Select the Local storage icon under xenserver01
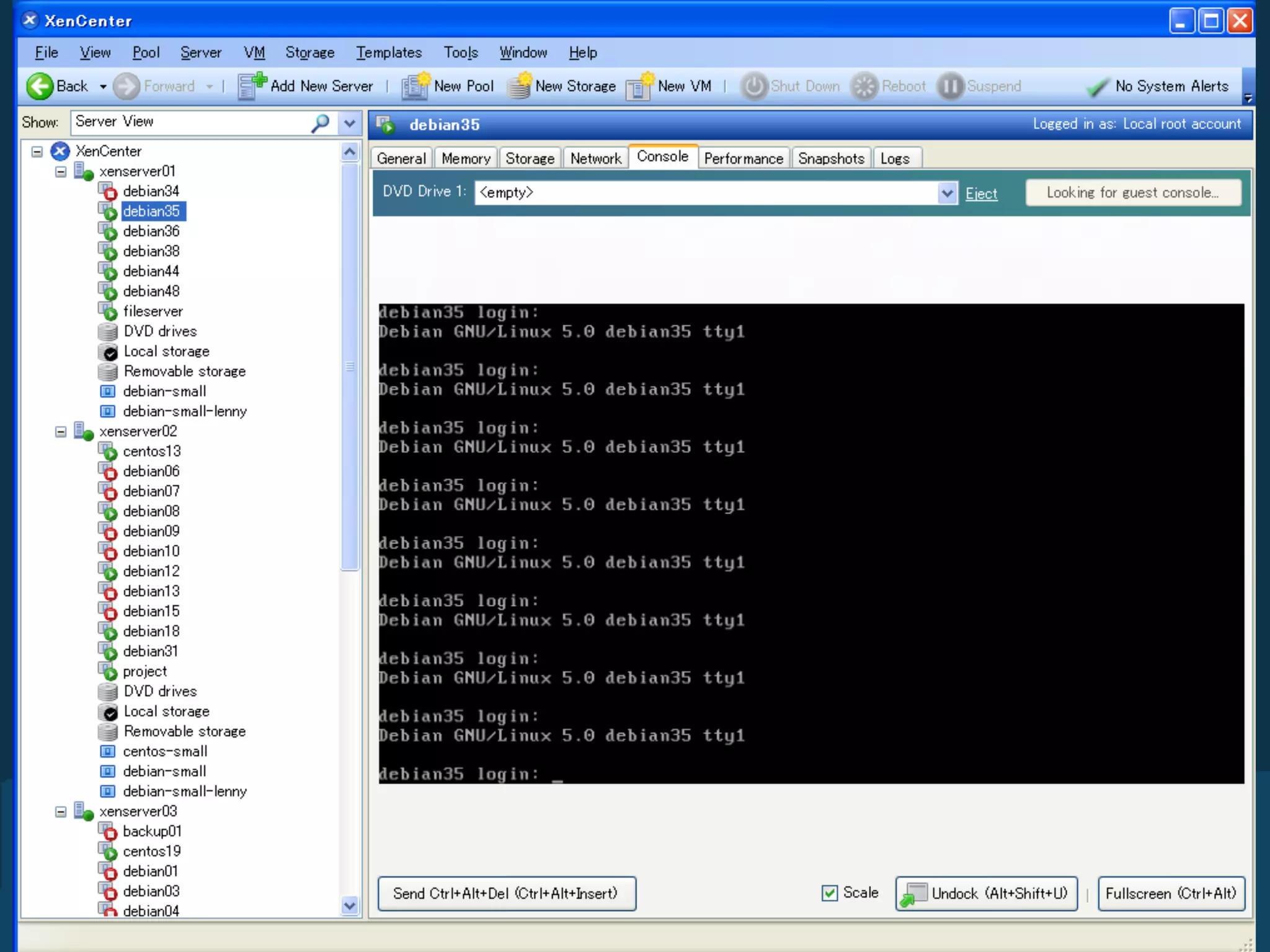Image resolution: width=1270 pixels, height=952 pixels. tap(109, 351)
